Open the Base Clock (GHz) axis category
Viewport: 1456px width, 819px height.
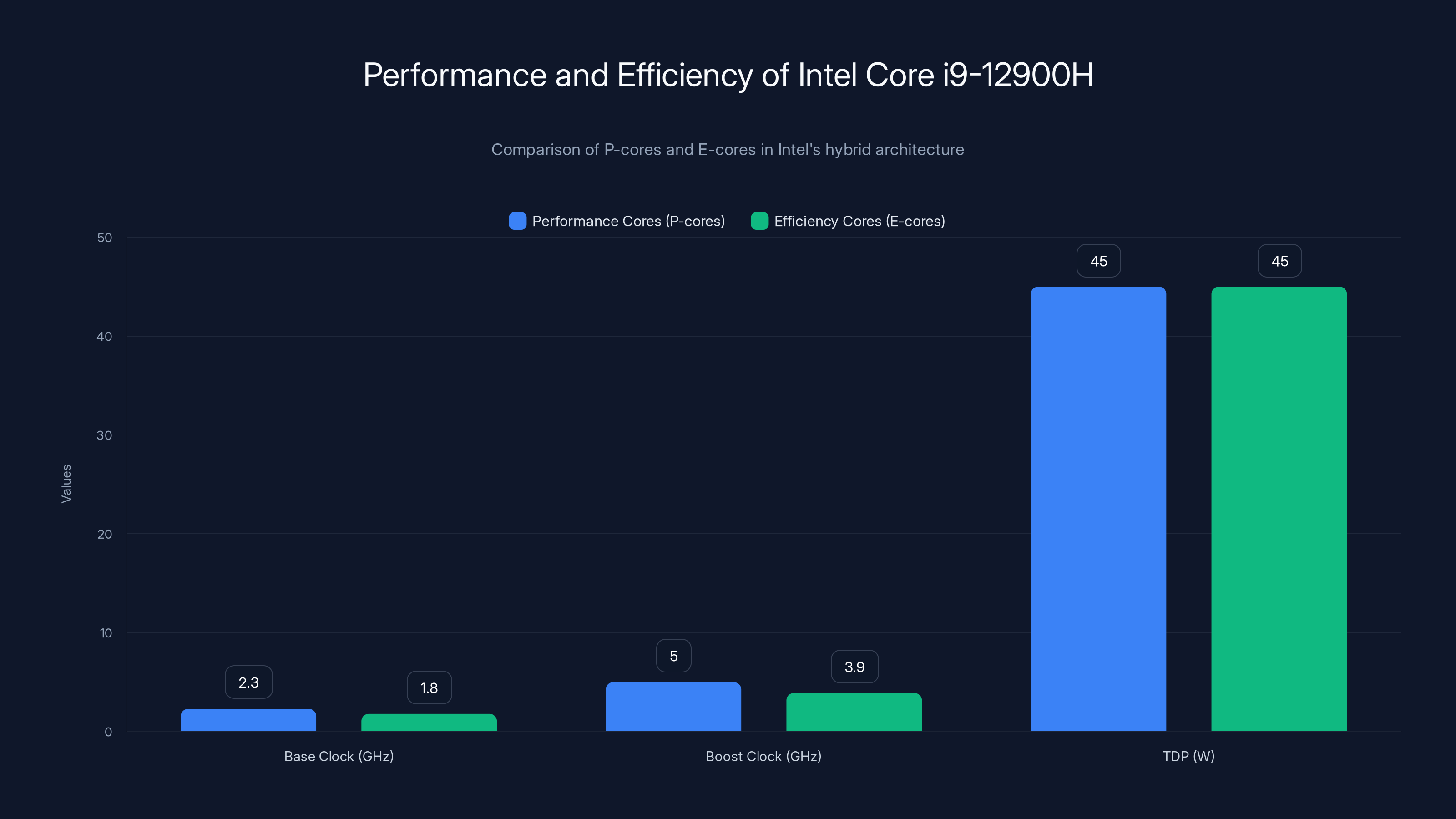pyautogui.click(x=339, y=756)
